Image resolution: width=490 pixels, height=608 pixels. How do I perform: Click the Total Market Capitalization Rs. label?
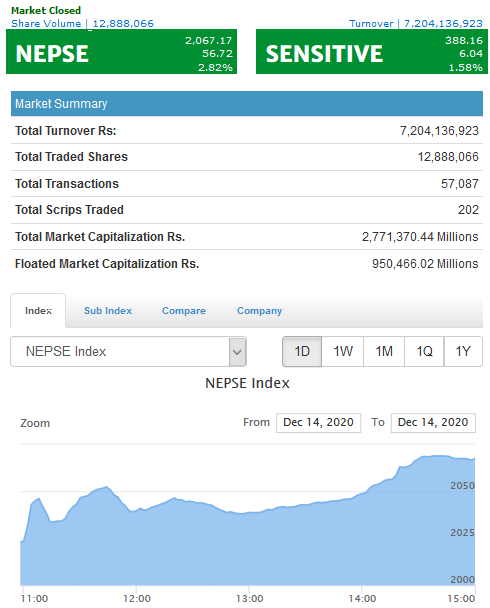100,237
